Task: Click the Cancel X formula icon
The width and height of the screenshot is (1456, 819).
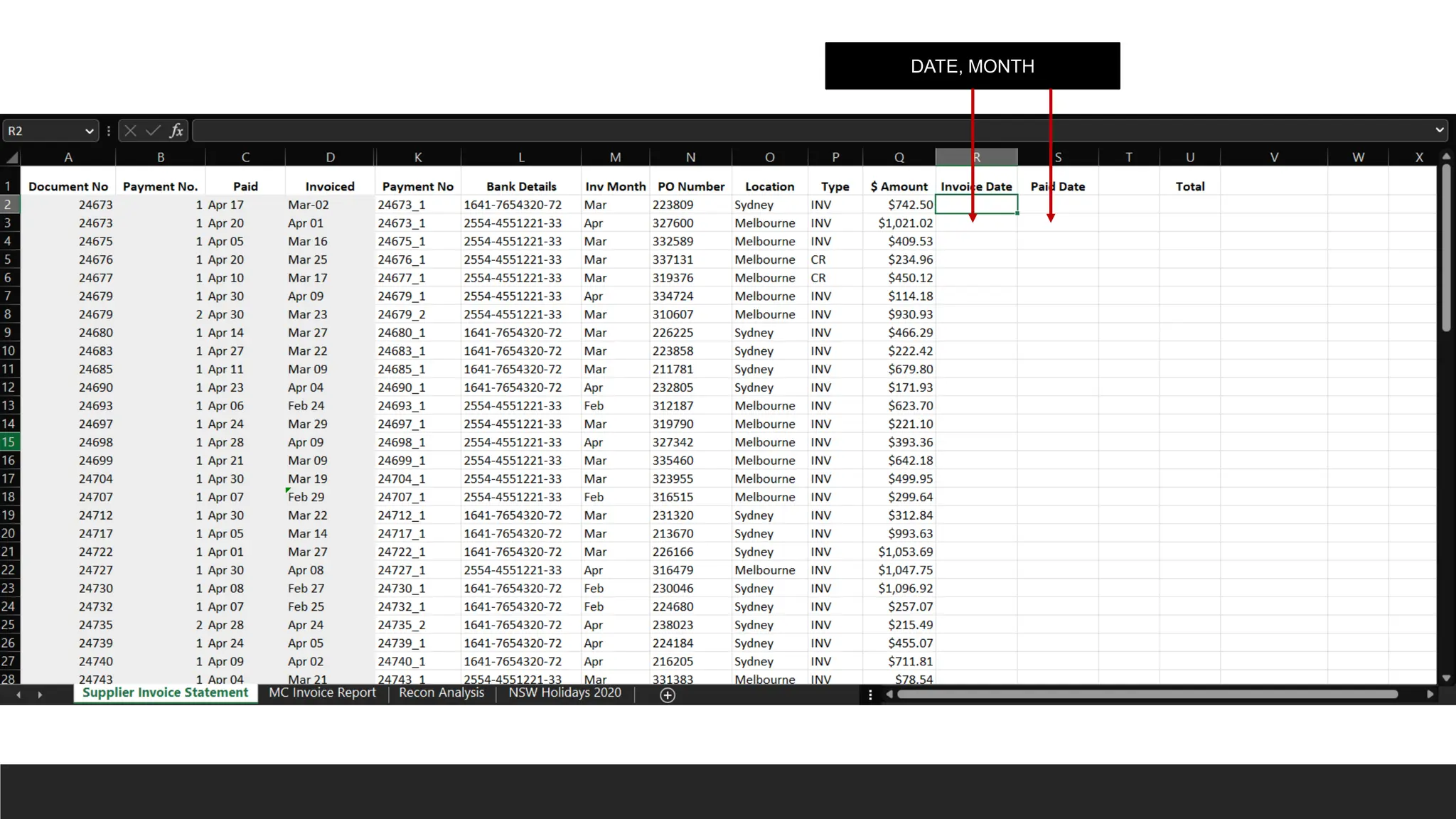Action: (x=130, y=131)
